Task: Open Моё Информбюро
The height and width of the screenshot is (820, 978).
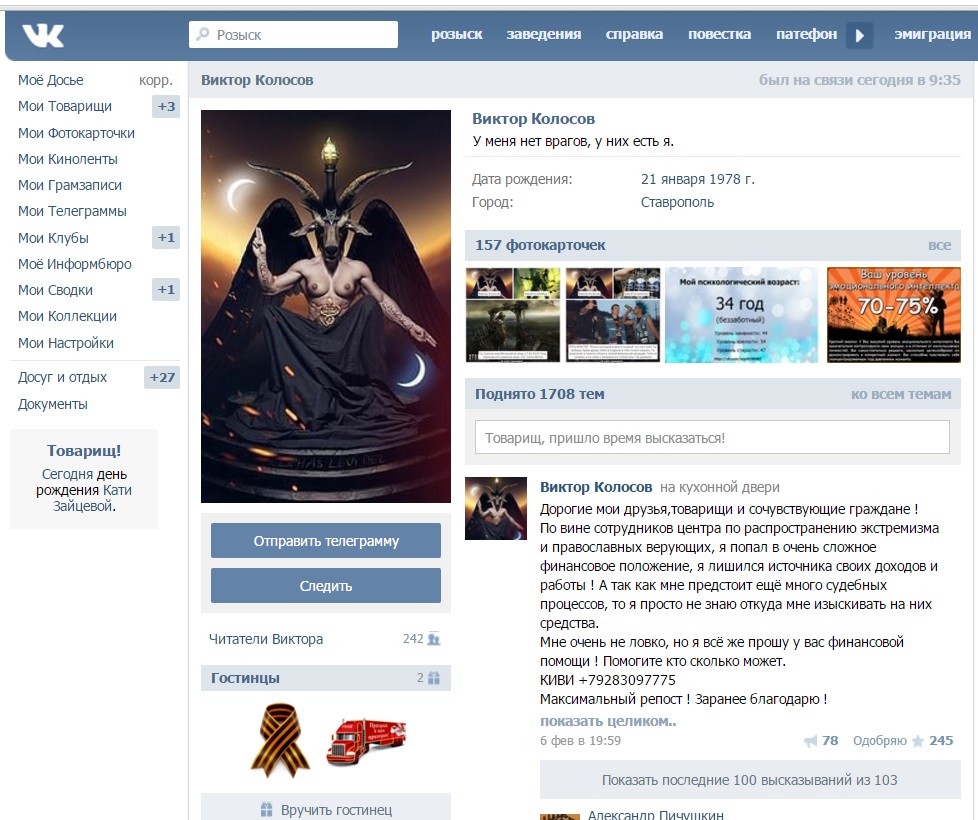Action: pos(75,264)
